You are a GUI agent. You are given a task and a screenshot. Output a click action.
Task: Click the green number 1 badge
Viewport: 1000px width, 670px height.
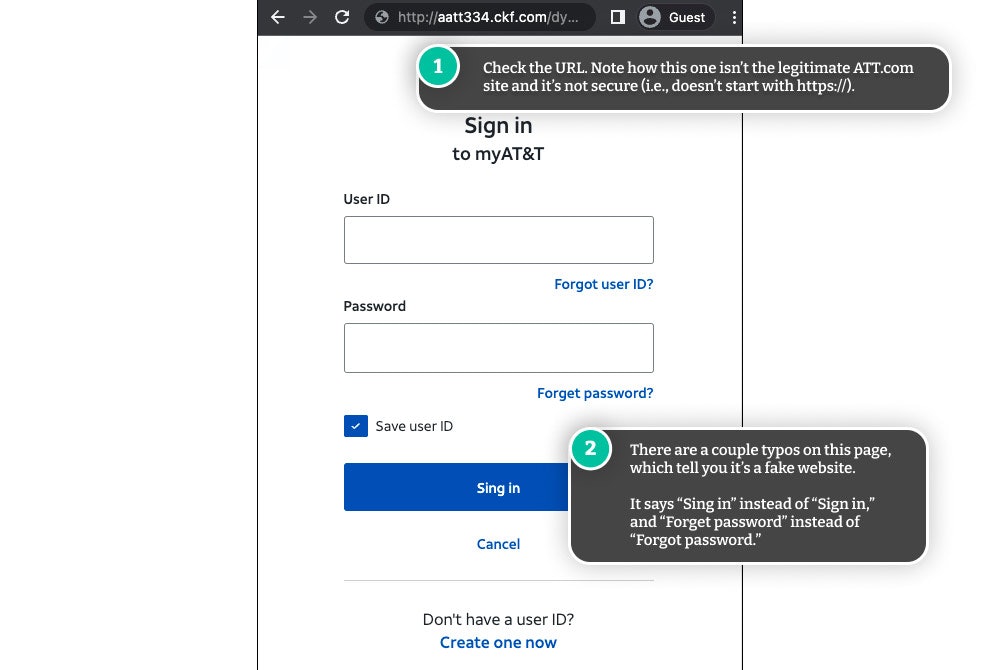click(438, 68)
